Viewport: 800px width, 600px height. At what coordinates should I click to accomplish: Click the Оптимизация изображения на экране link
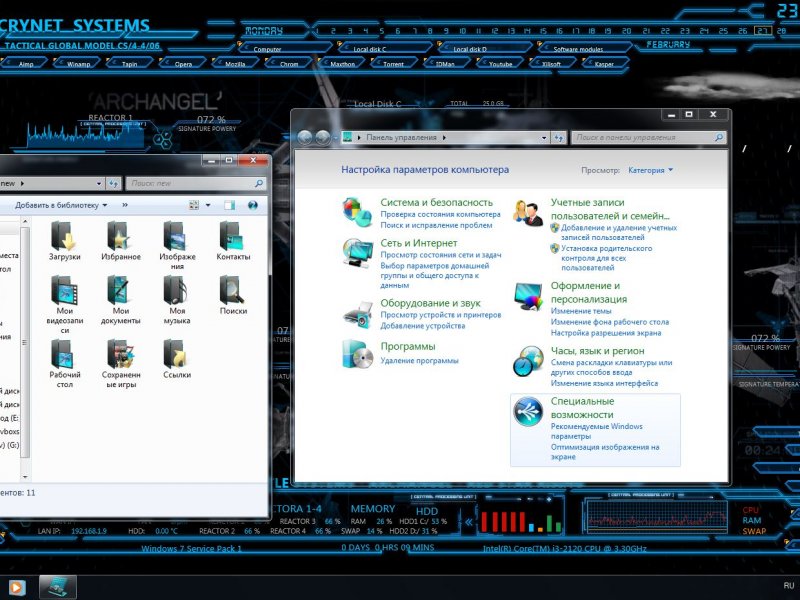coord(605,452)
